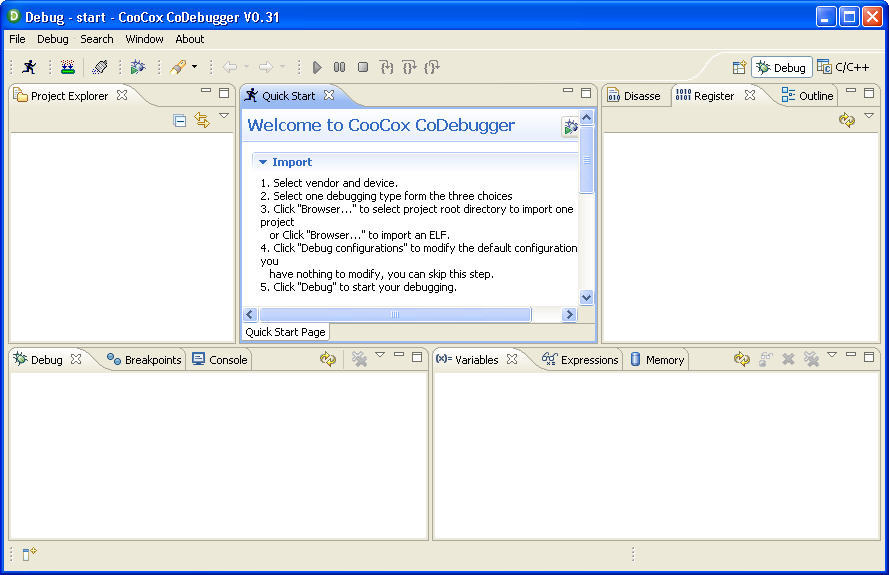Viewport: 889px width, 575px height.
Task: Open the Back history dropdown arrow
Action: click(247, 67)
